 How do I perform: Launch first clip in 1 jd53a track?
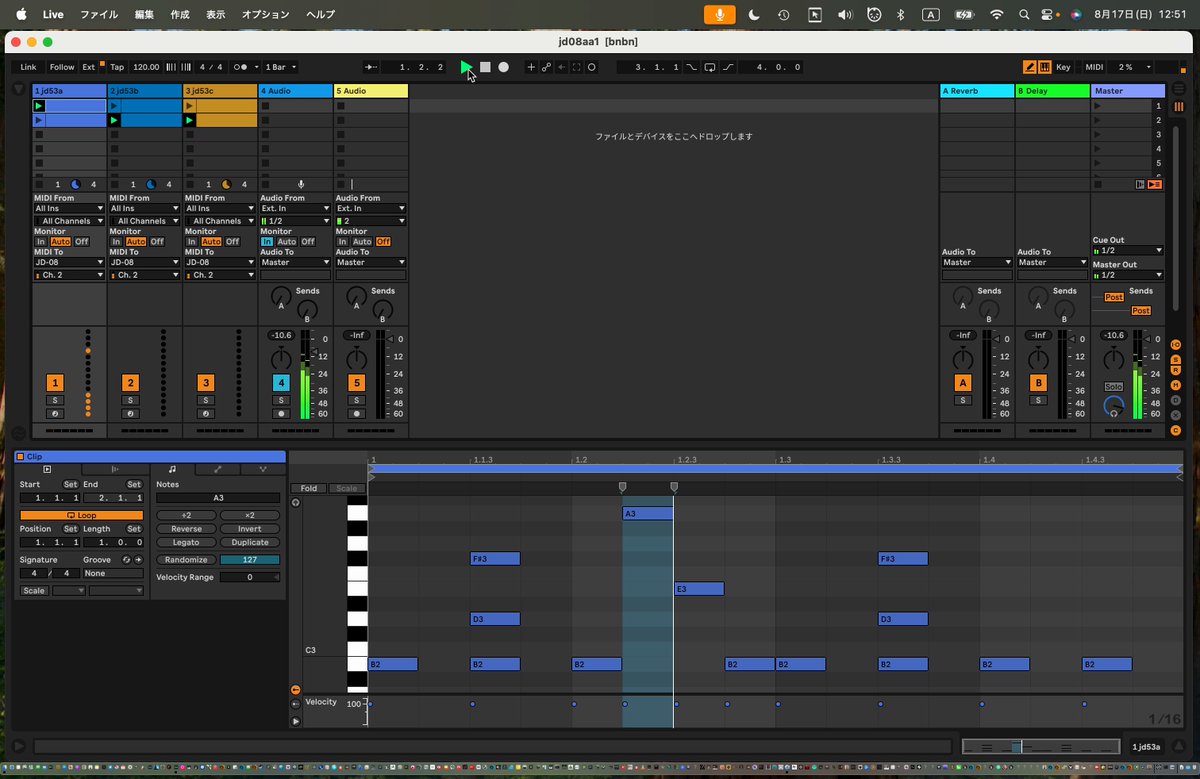[39, 105]
